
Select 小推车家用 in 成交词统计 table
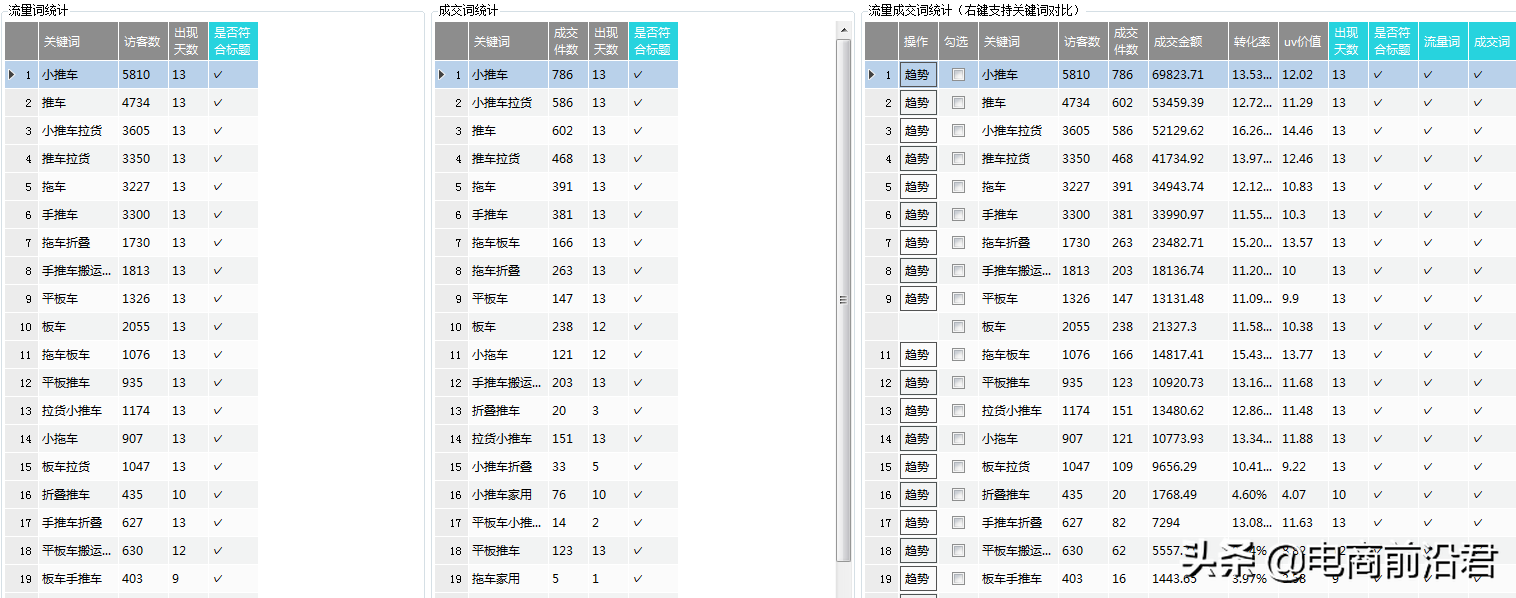(508, 495)
